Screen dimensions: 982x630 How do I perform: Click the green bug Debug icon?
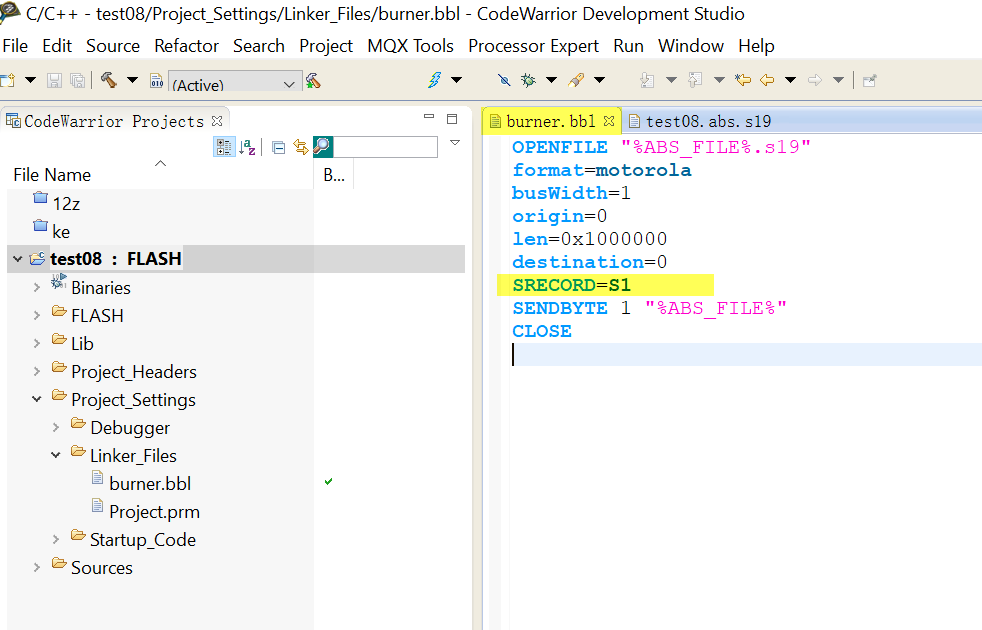528,80
